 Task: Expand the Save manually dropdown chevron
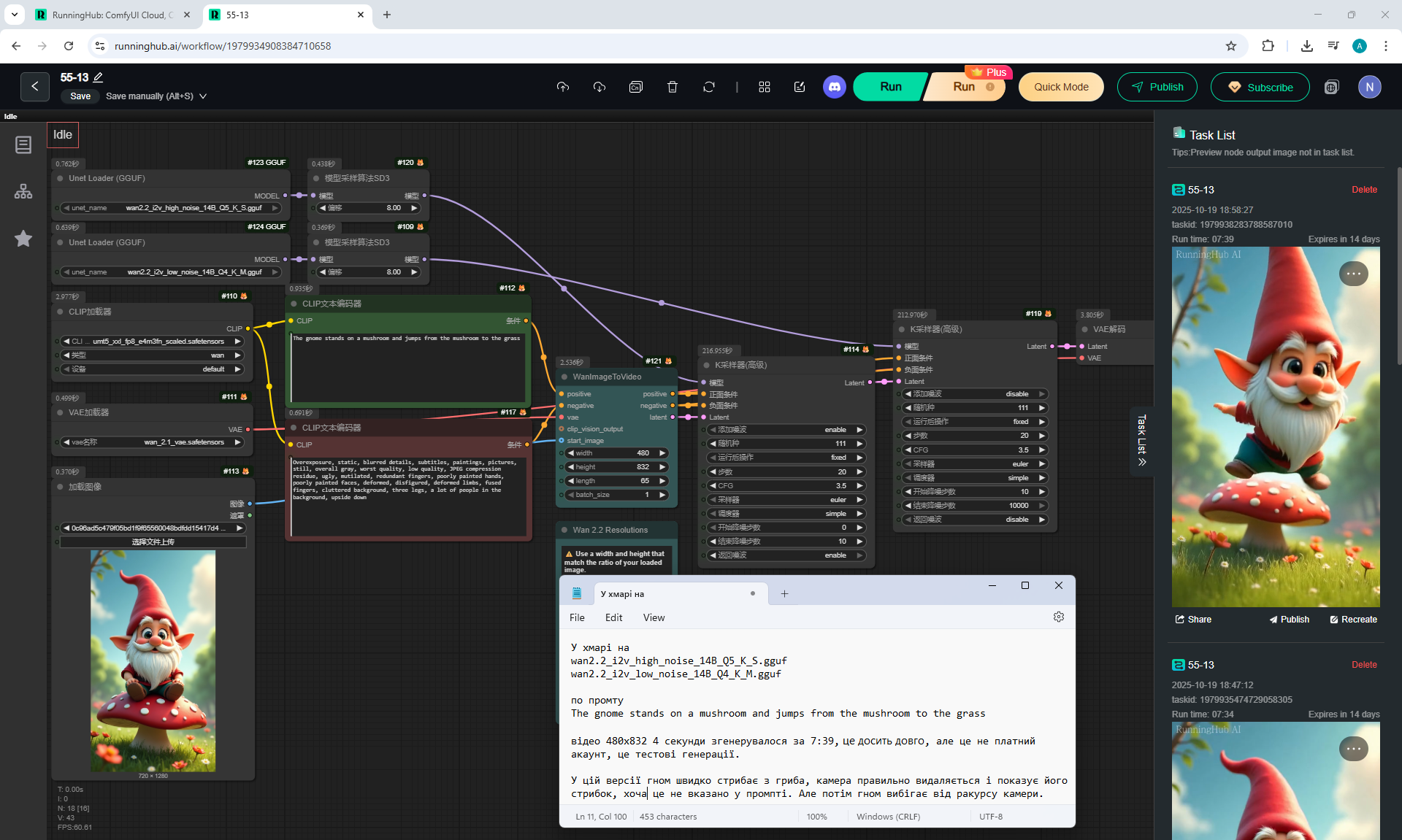[203, 96]
